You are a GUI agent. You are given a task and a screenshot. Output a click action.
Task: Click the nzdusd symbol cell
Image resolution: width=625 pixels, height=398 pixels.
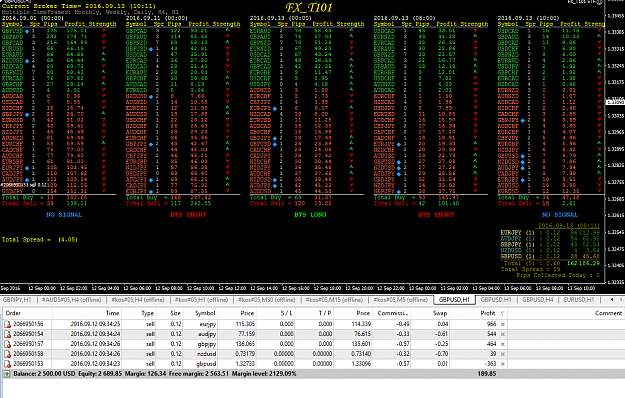point(206,354)
